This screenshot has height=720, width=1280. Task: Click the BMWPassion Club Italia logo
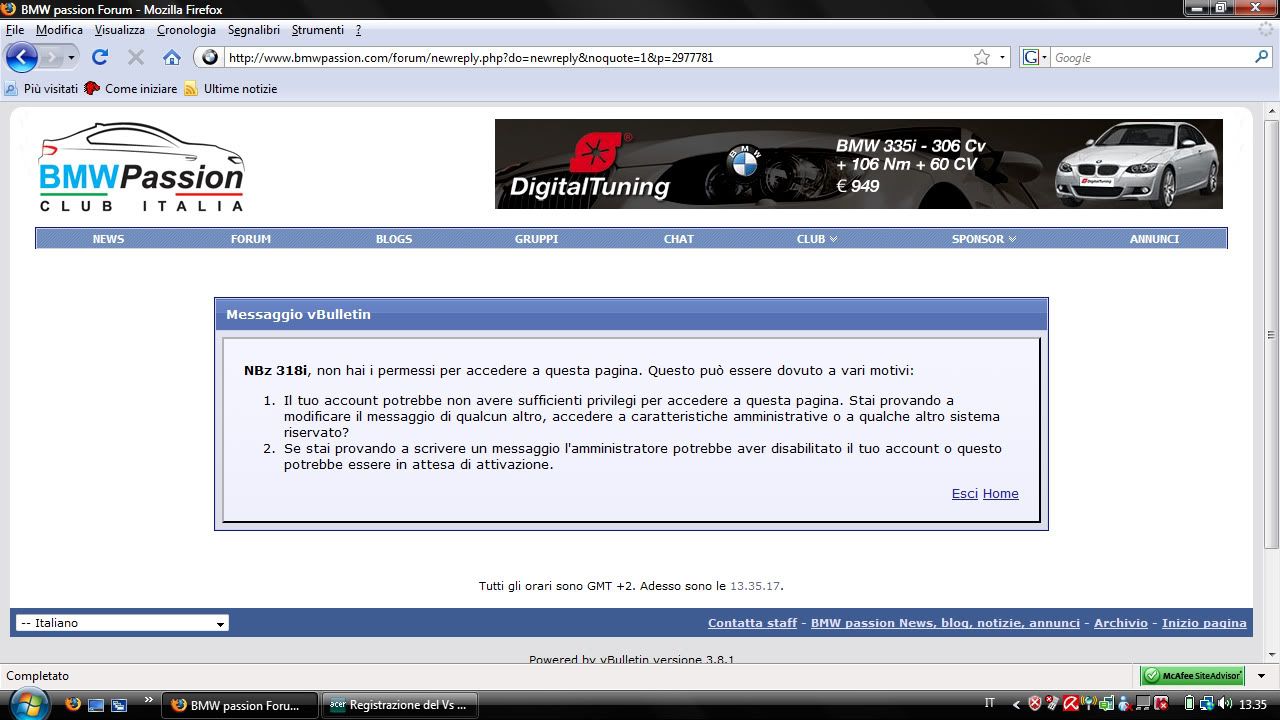(x=141, y=167)
